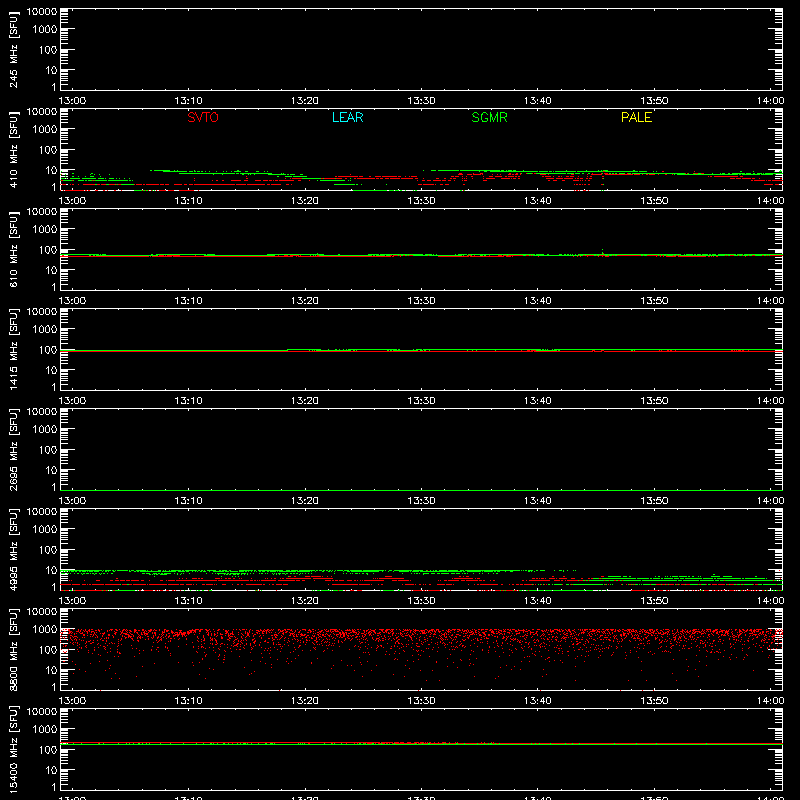Image resolution: width=800 pixels, height=800 pixels.
Task: Click 13:00 tick under the 1415 MHz panel
Action: (x=72, y=401)
